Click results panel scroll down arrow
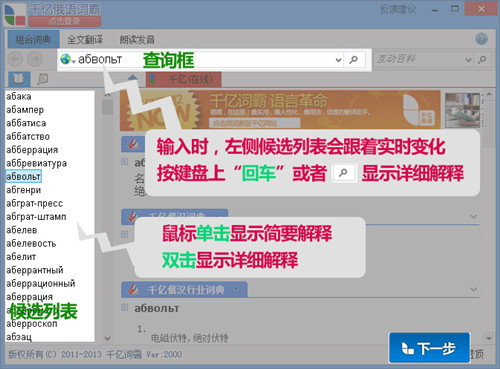Image resolution: width=500 pixels, height=369 pixels. pyautogui.click(x=489, y=338)
